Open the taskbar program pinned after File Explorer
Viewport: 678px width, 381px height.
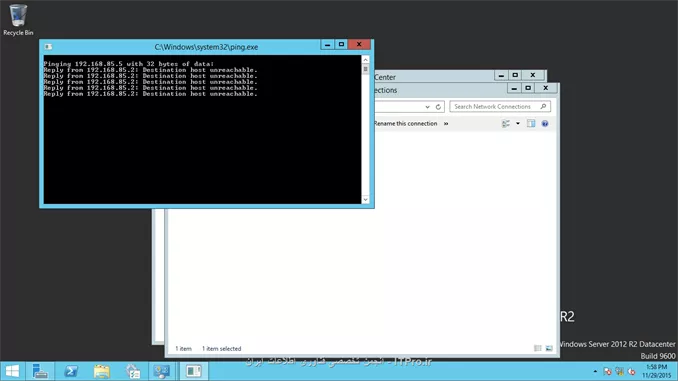pyautogui.click(x=133, y=371)
